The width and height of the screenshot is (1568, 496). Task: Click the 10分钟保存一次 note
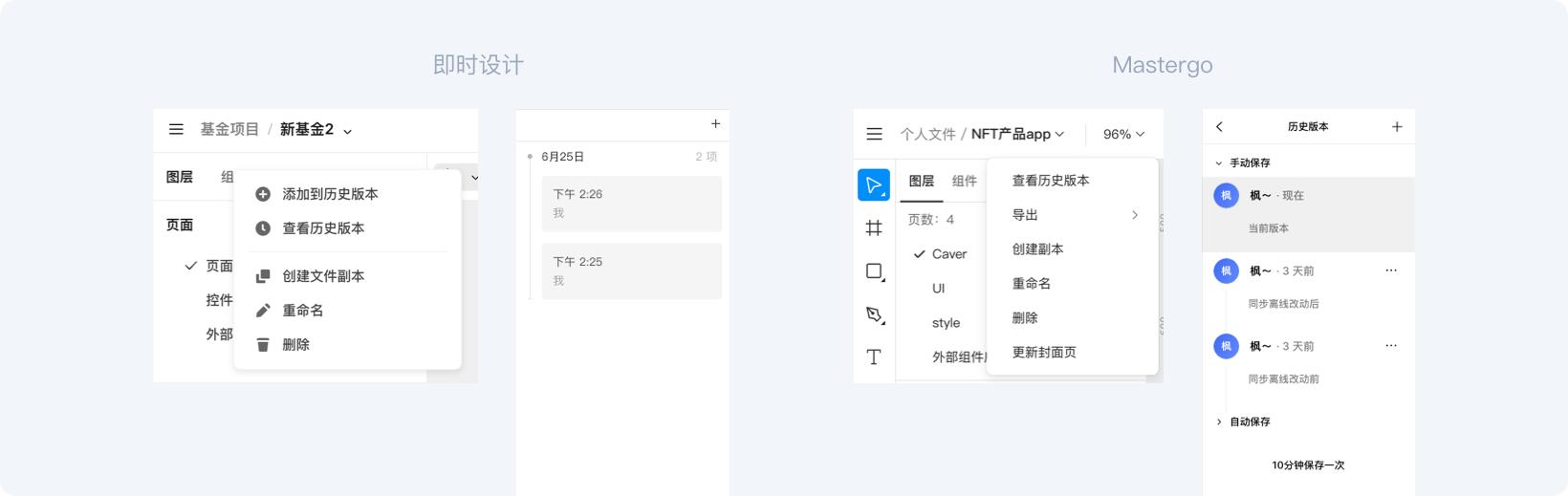pos(1308,465)
